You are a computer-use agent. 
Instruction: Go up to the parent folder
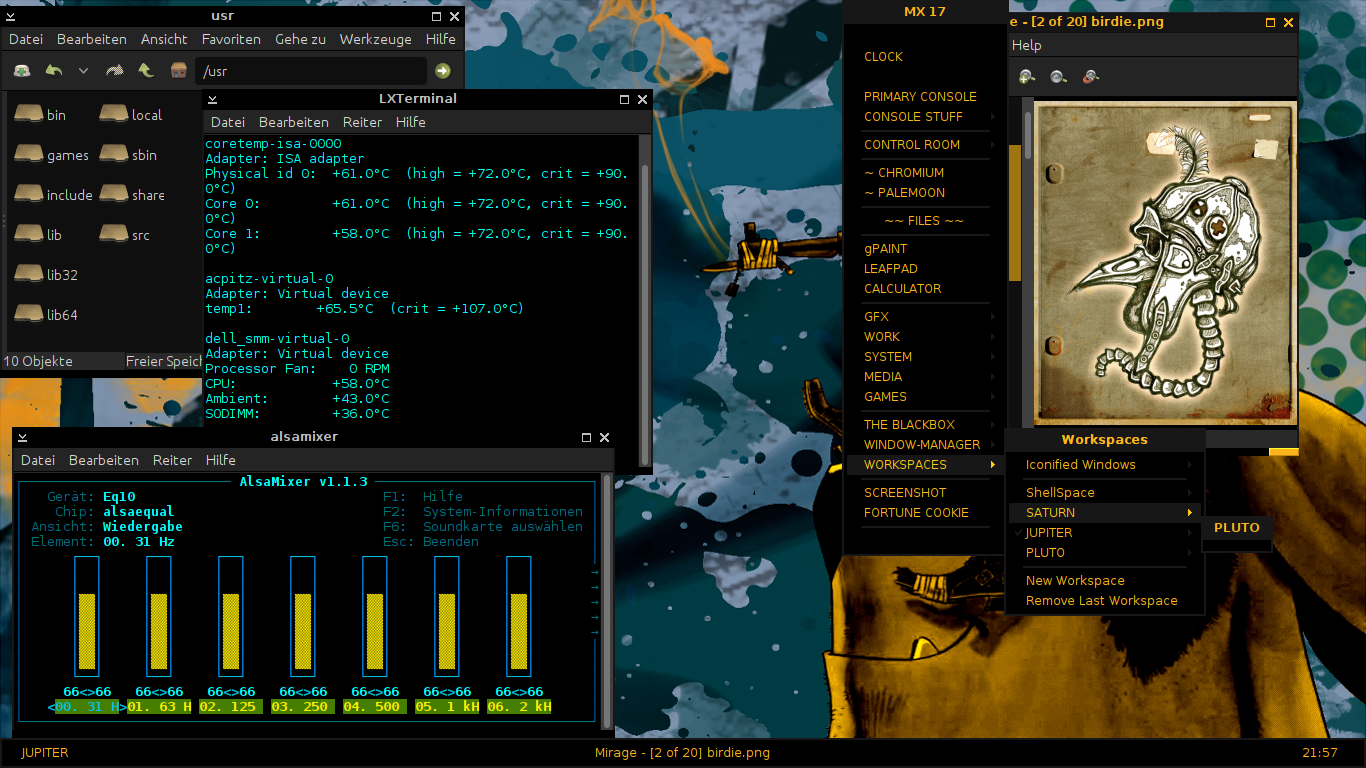[x=145, y=70]
